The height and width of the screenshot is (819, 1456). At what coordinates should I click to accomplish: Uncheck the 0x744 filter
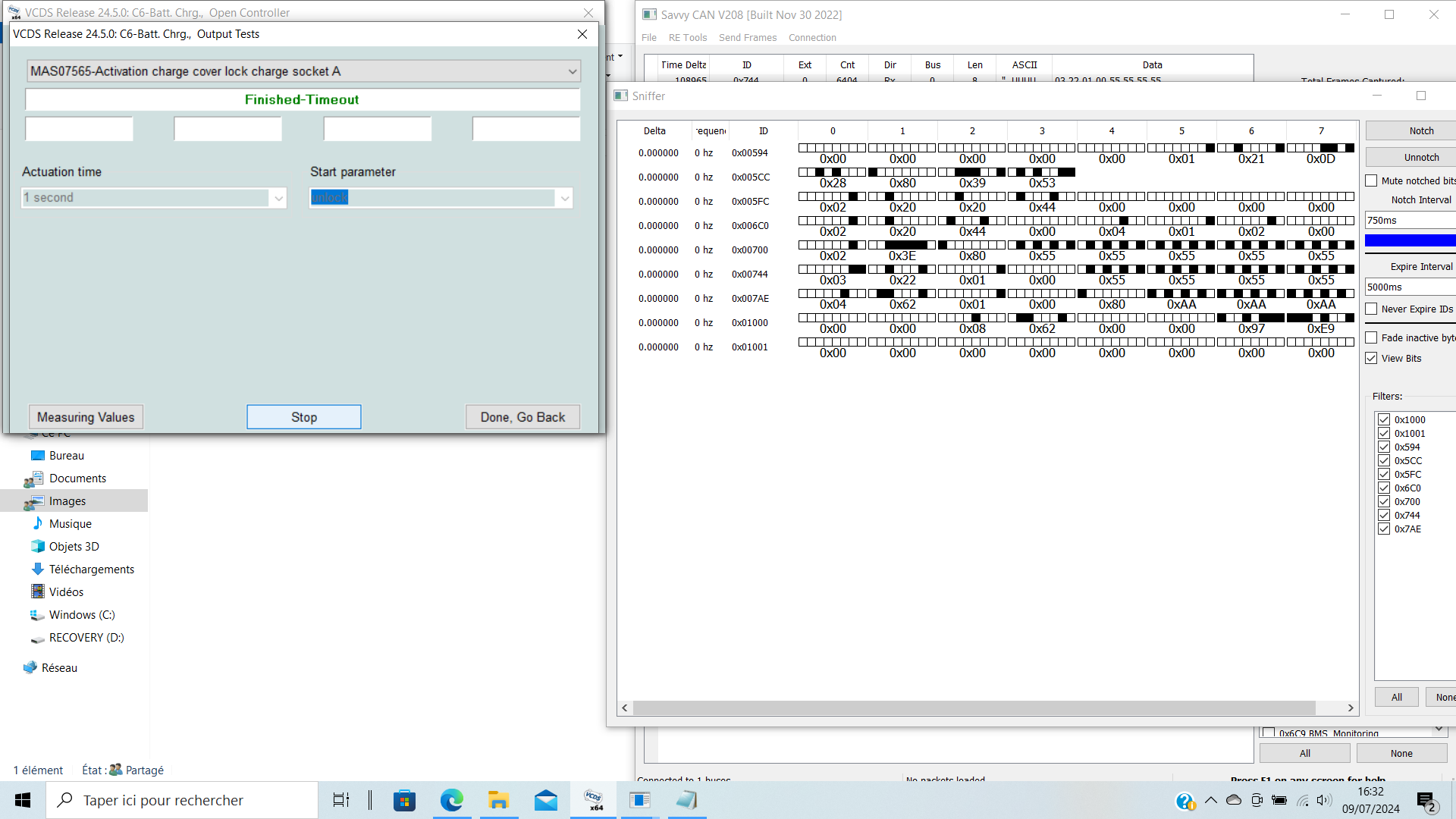1384,515
